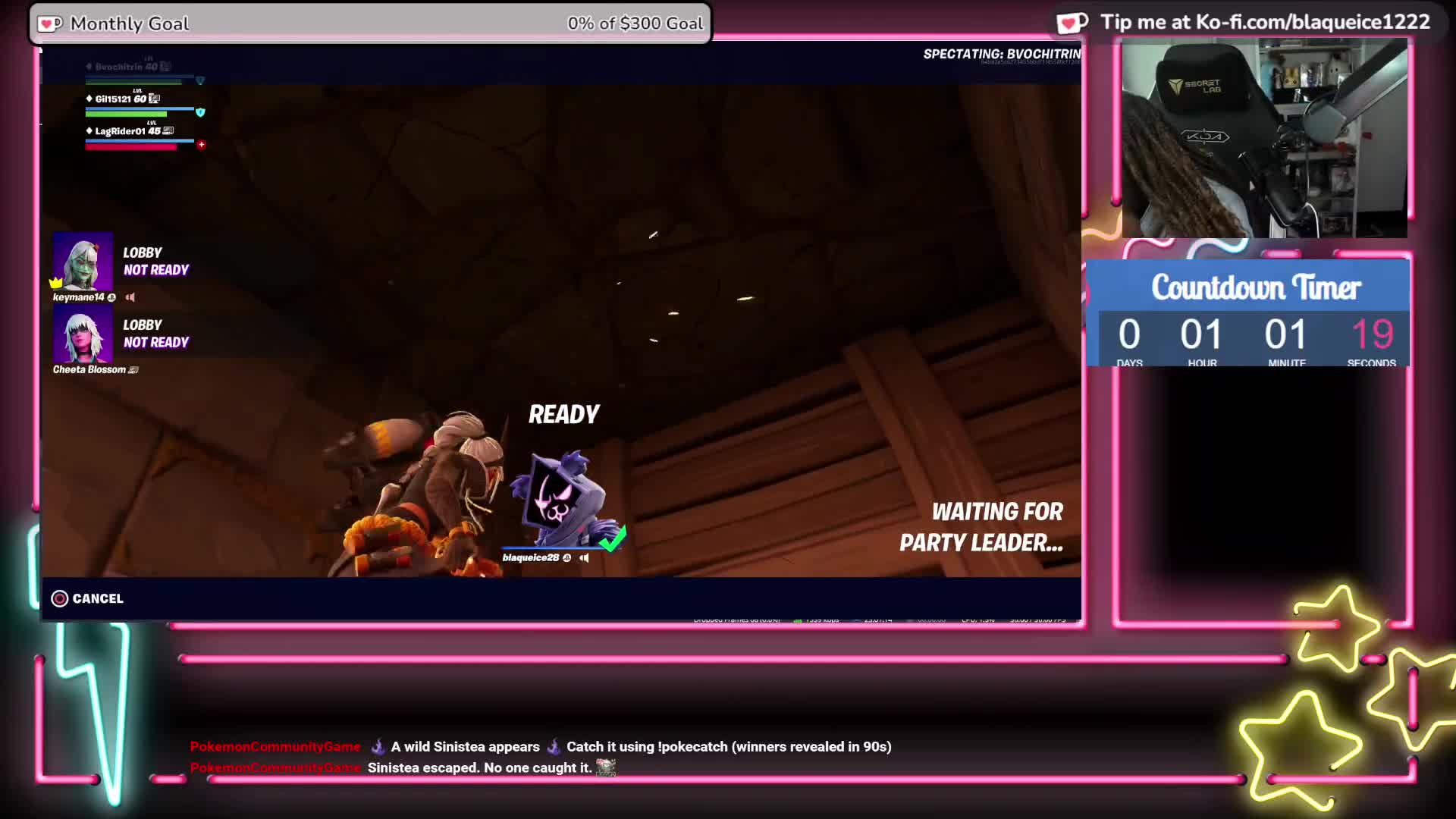Click Bvochitrin squad member name
The height and width of the screenshot is (819, 1456).
pyautogui.click(x=119, y=67)
